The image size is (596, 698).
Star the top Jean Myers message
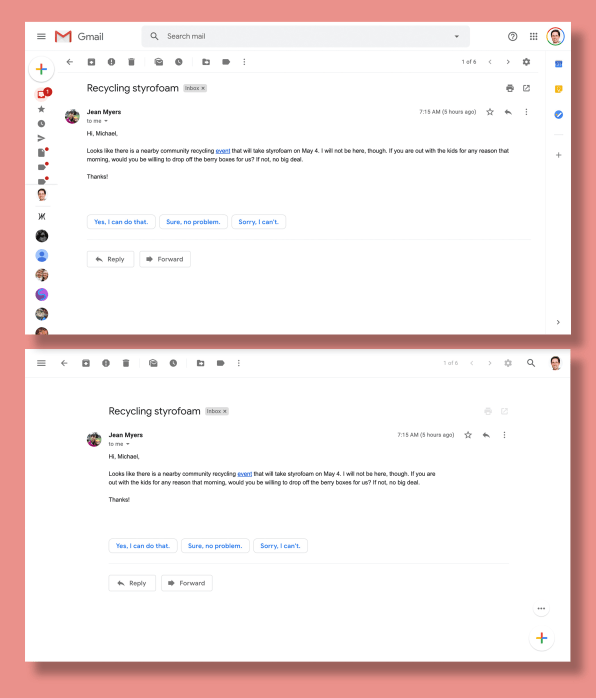click(490, 112)
